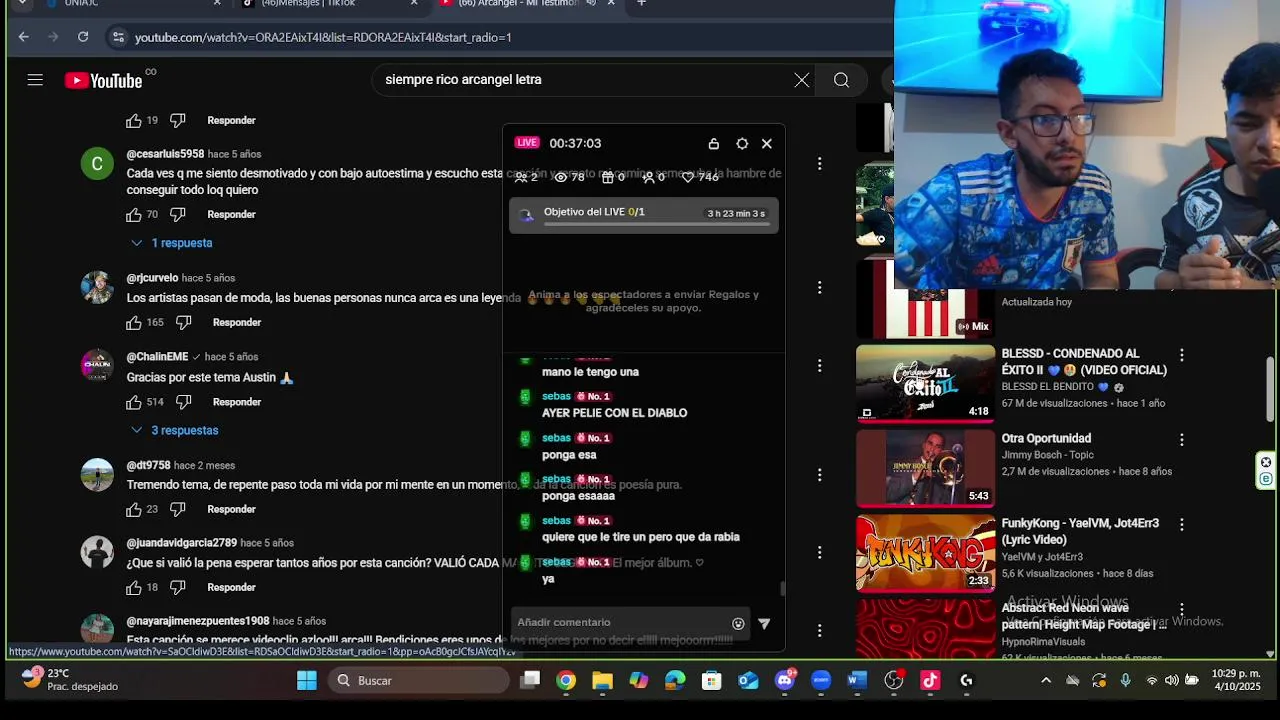This screenshot has width=1280, height=720.
Task: Click Responder under @ChalinEME's comment
Action: 237,402
